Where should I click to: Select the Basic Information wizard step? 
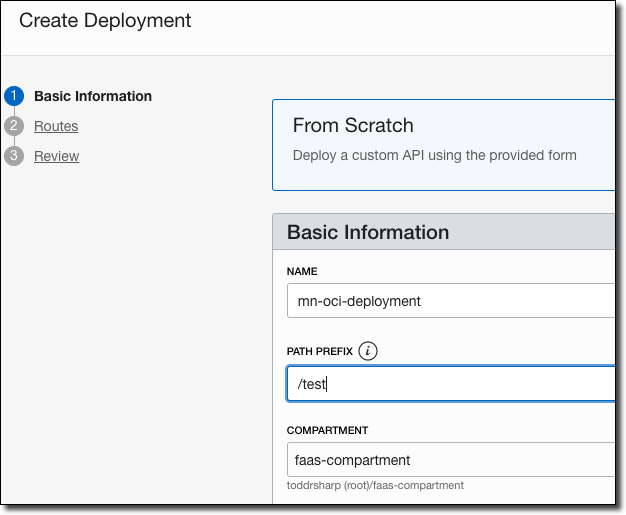click(x=93, y=97)
